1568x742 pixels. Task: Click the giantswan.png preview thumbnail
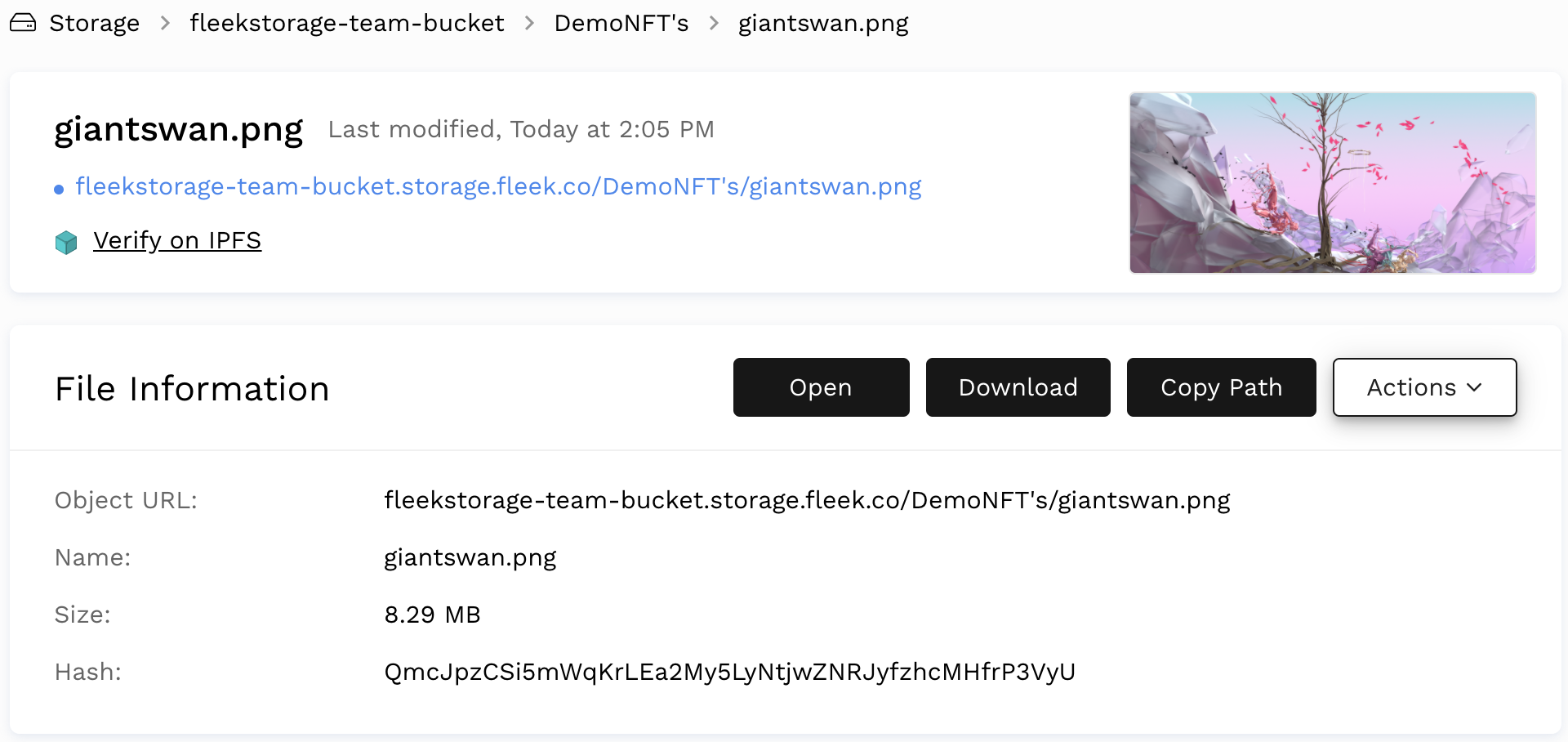point(1332,182)
